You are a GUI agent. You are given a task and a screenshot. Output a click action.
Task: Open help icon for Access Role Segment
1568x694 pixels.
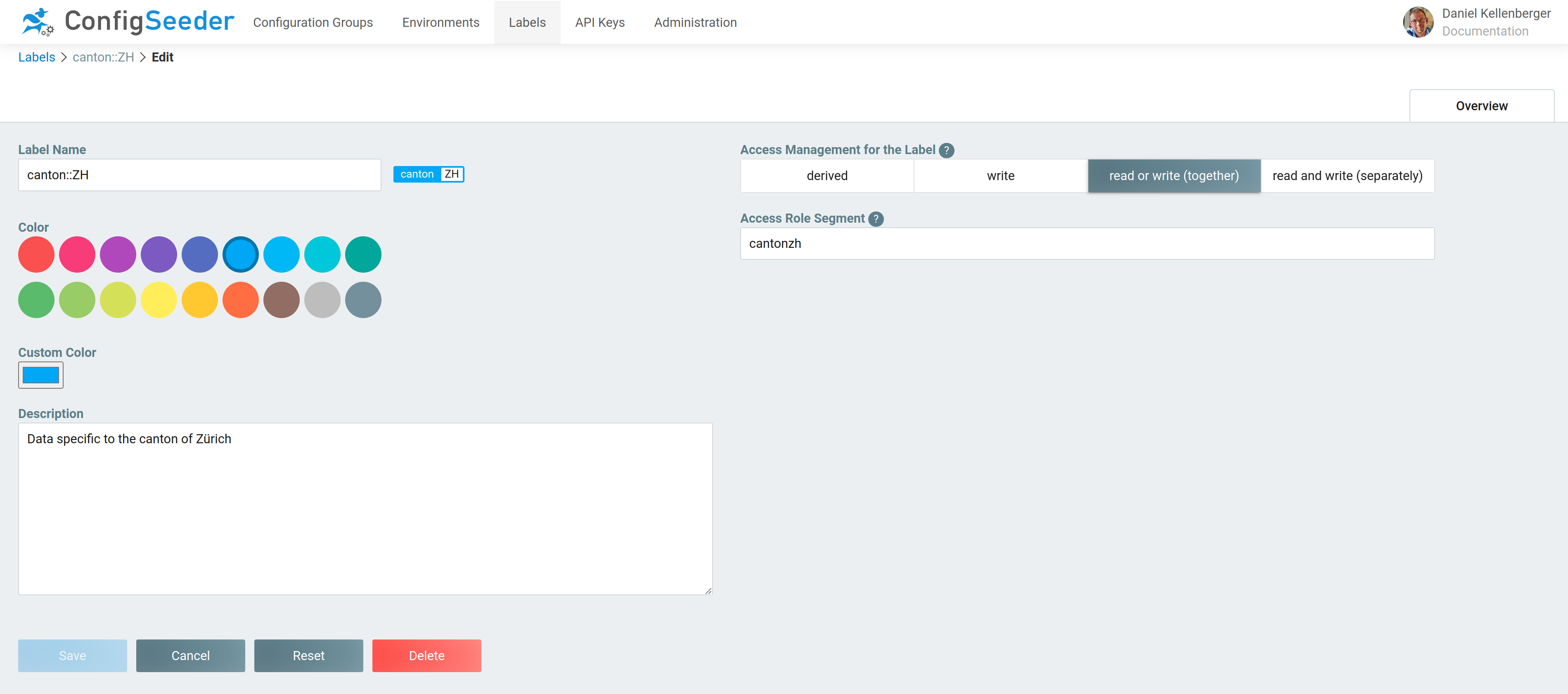[875, 219]
